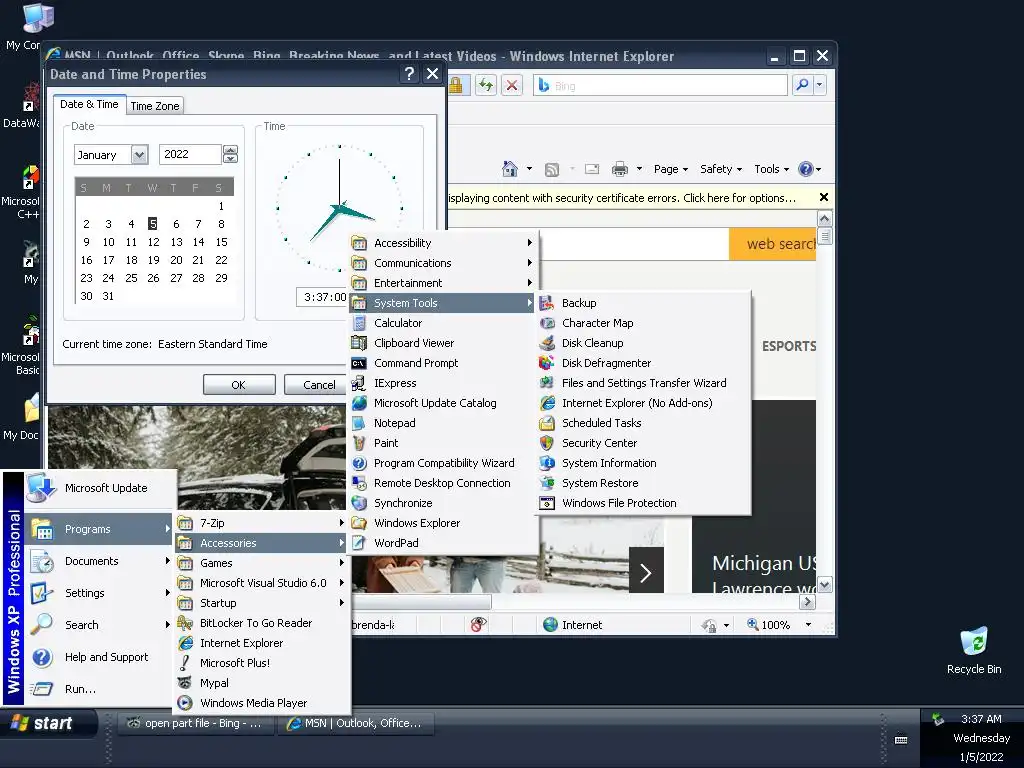
Task: Open Windows Media Player
Action: coord(262,703)
